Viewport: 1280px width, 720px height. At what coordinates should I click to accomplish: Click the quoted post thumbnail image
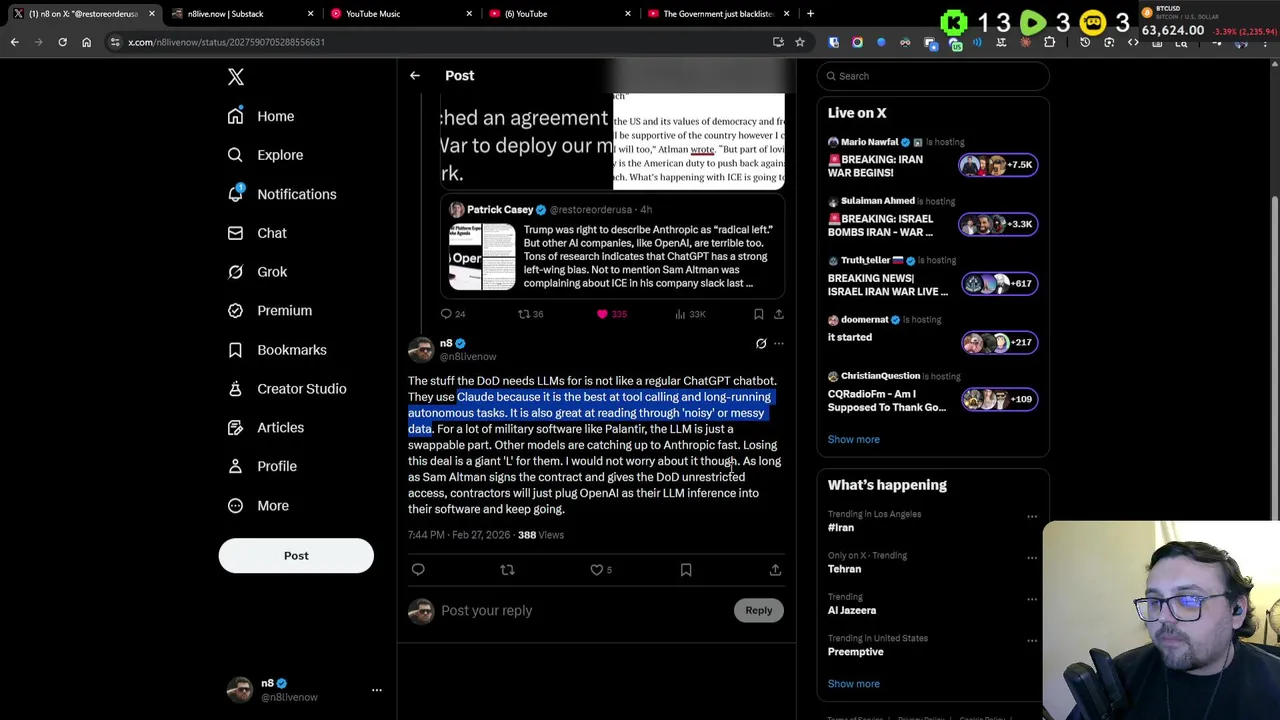pos(482,257)
